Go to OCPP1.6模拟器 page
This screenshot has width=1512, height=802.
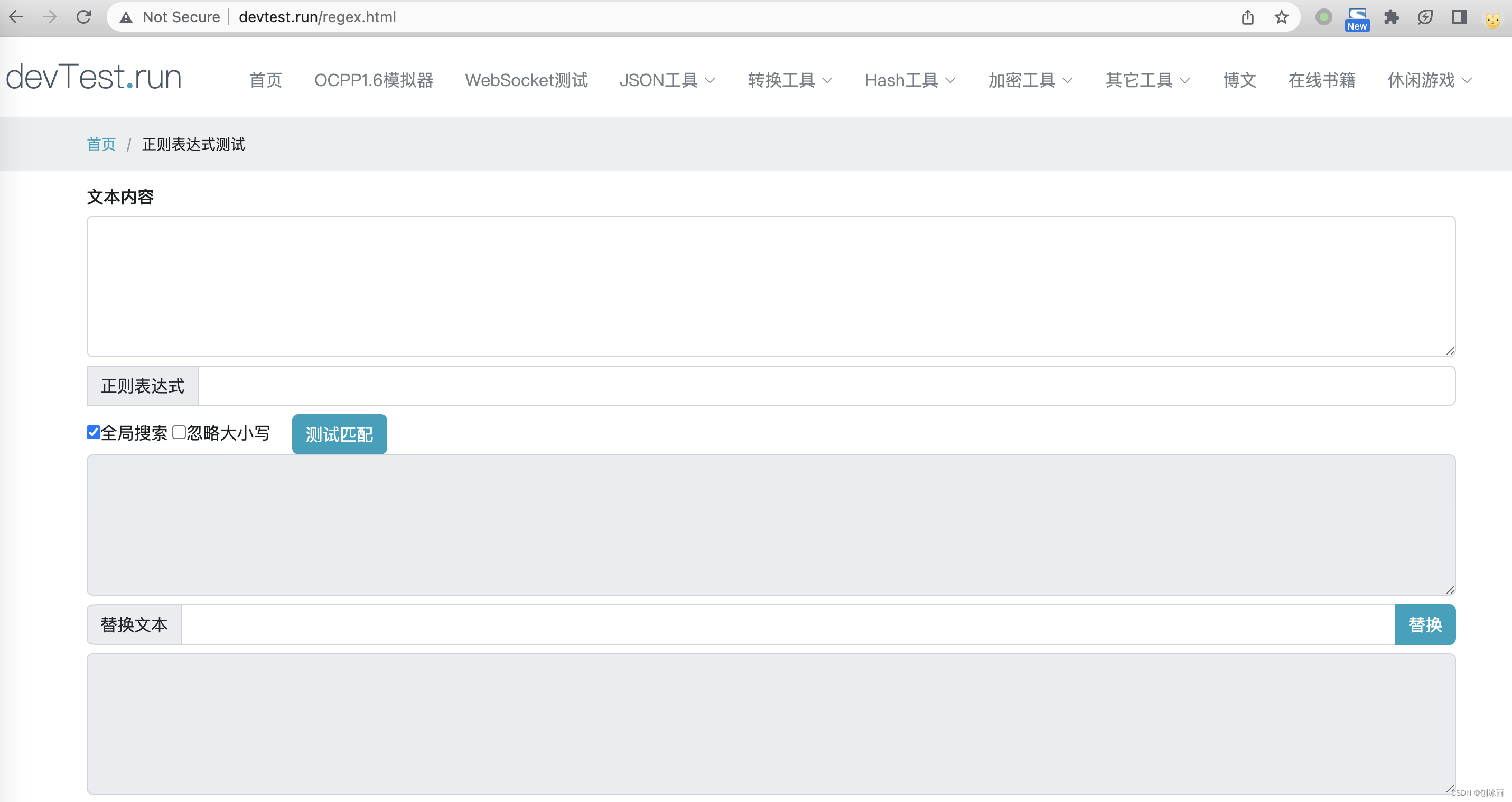374,80
